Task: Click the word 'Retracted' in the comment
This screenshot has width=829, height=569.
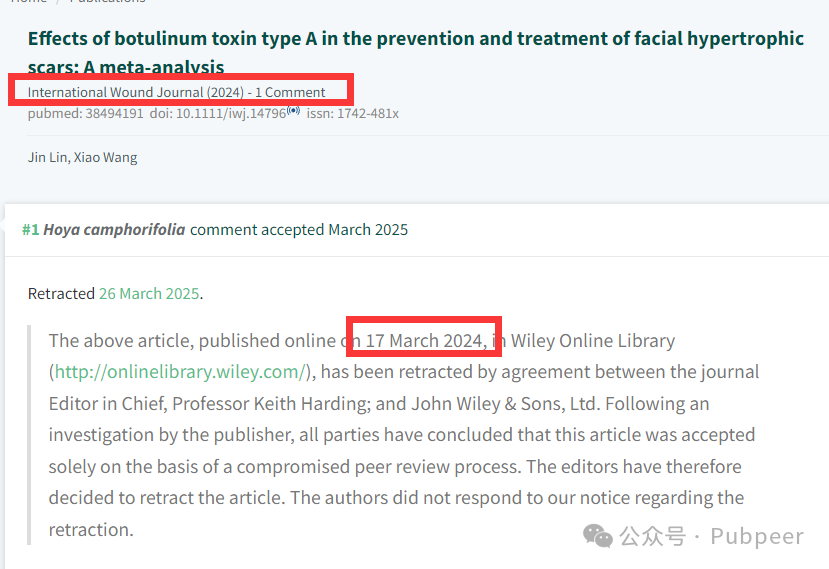Action: 61,293
